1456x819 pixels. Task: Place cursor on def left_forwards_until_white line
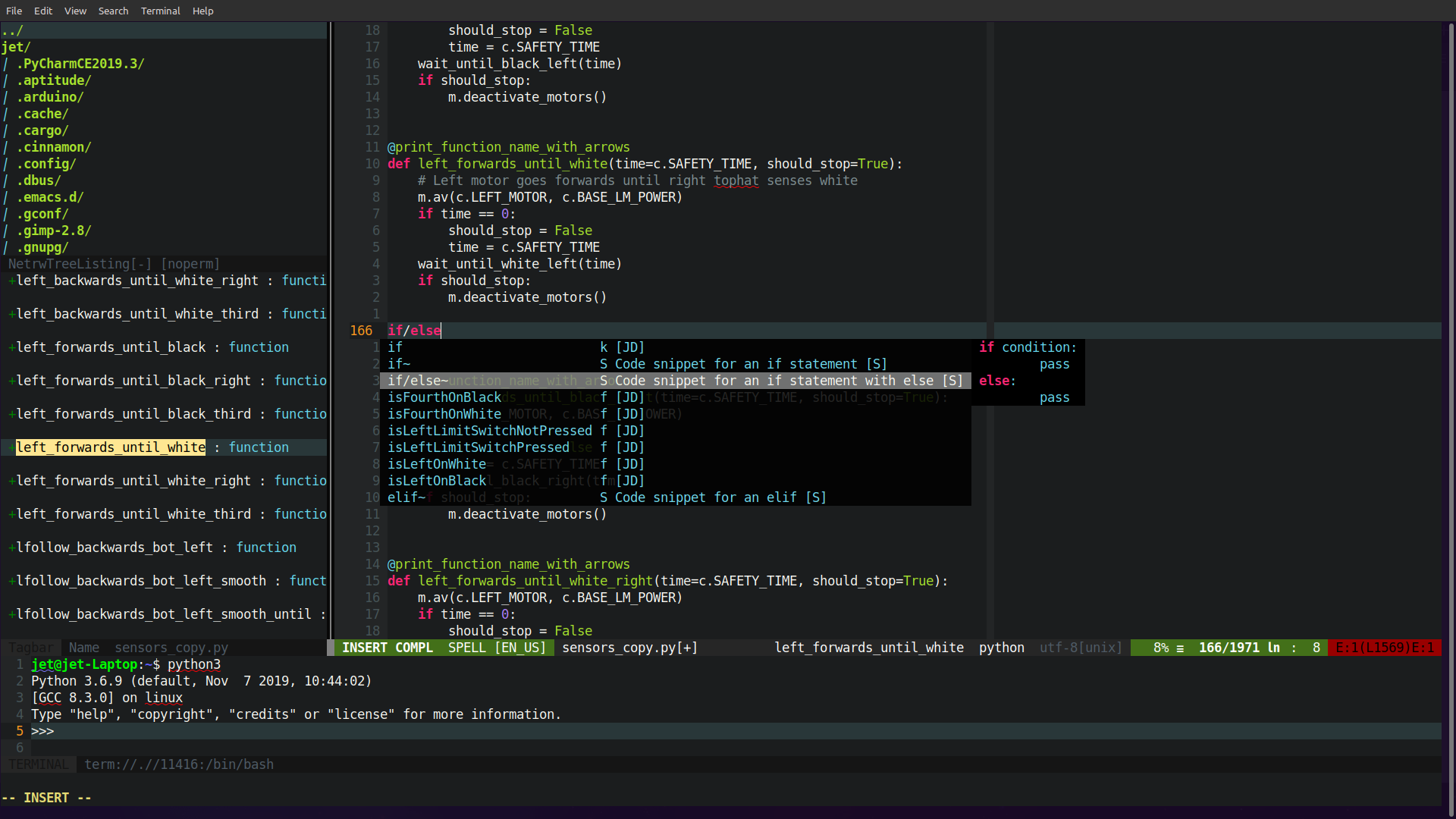tap(645, 164)
